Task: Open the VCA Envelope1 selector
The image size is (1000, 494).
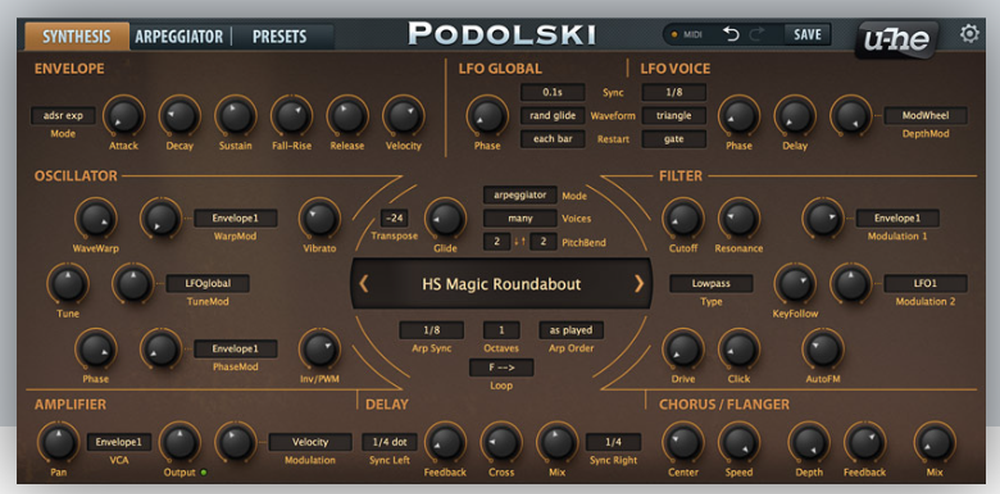Action: (119, 442)
